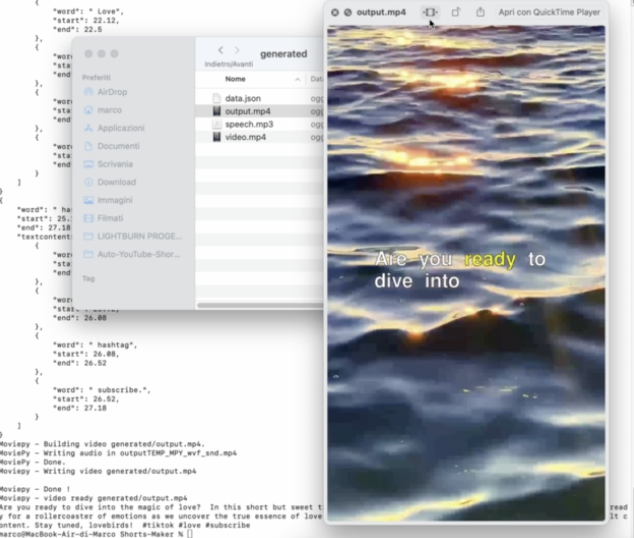Select the data.json file
Image resolution: width=634 pixels, height=538 pixels.
coord(241,99)
